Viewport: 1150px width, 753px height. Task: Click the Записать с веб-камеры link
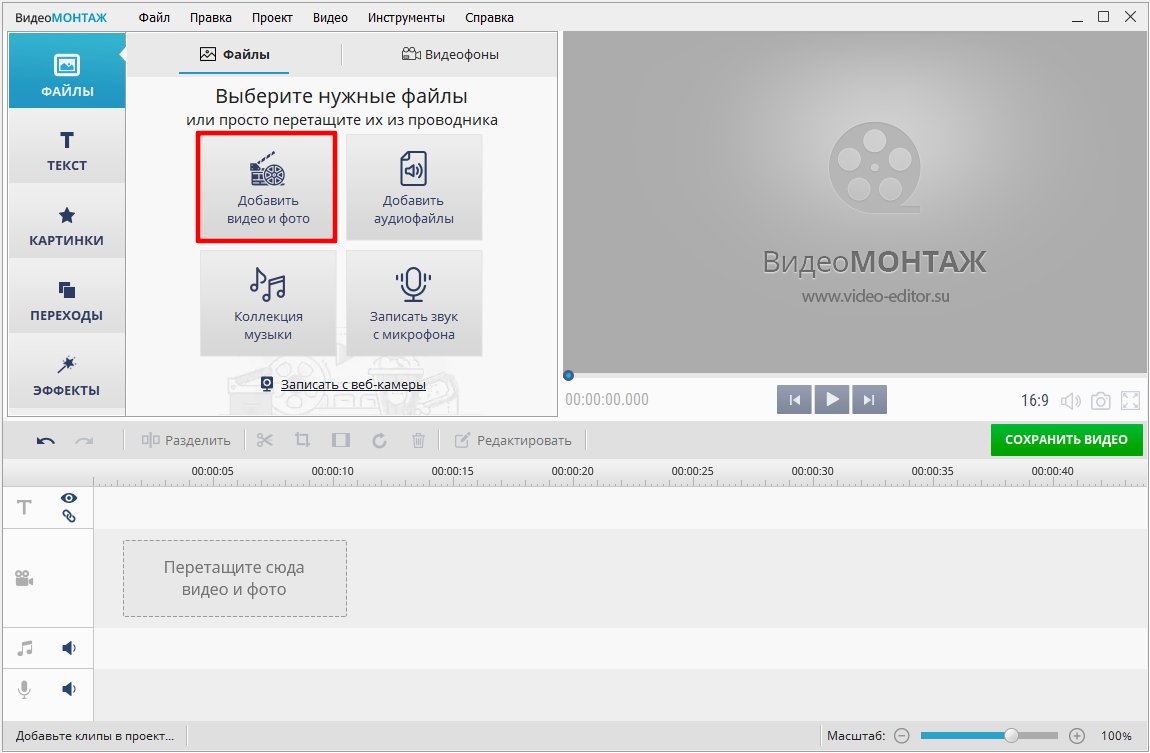coord(352,384)
